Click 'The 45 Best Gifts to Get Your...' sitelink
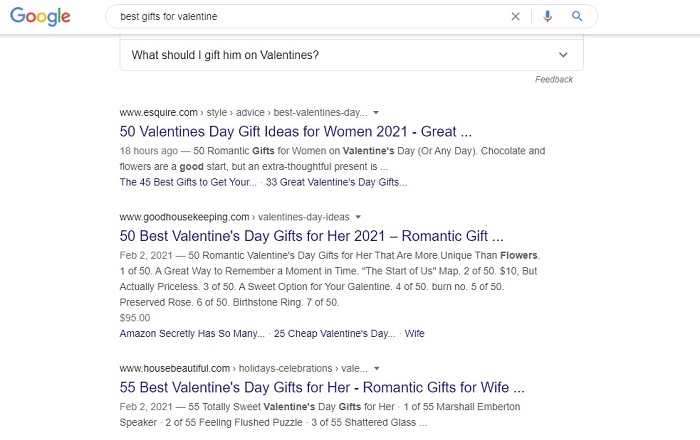 [188, 182]
